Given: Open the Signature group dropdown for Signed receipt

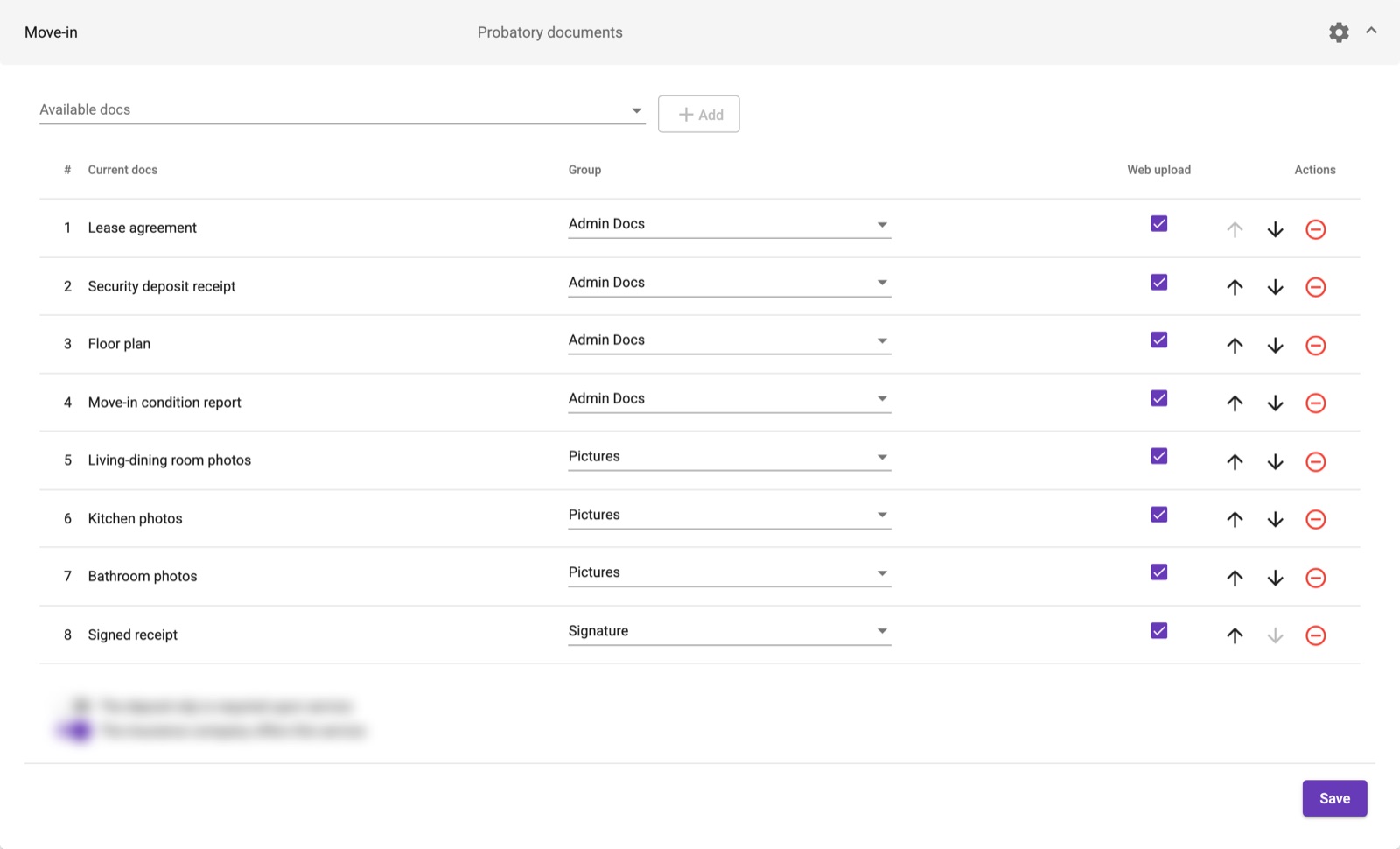Looking at the screenshot, I should pyautogui.click(x=730, y=631).
